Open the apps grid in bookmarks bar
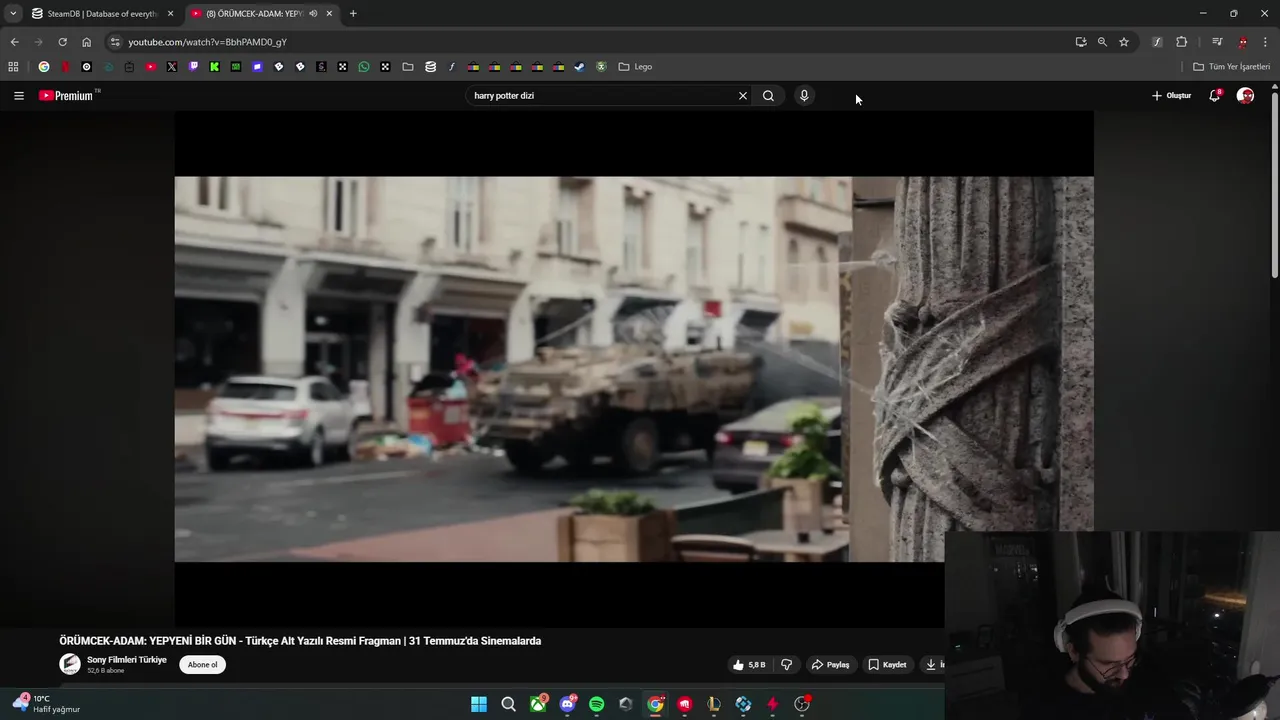 (13, 67)
